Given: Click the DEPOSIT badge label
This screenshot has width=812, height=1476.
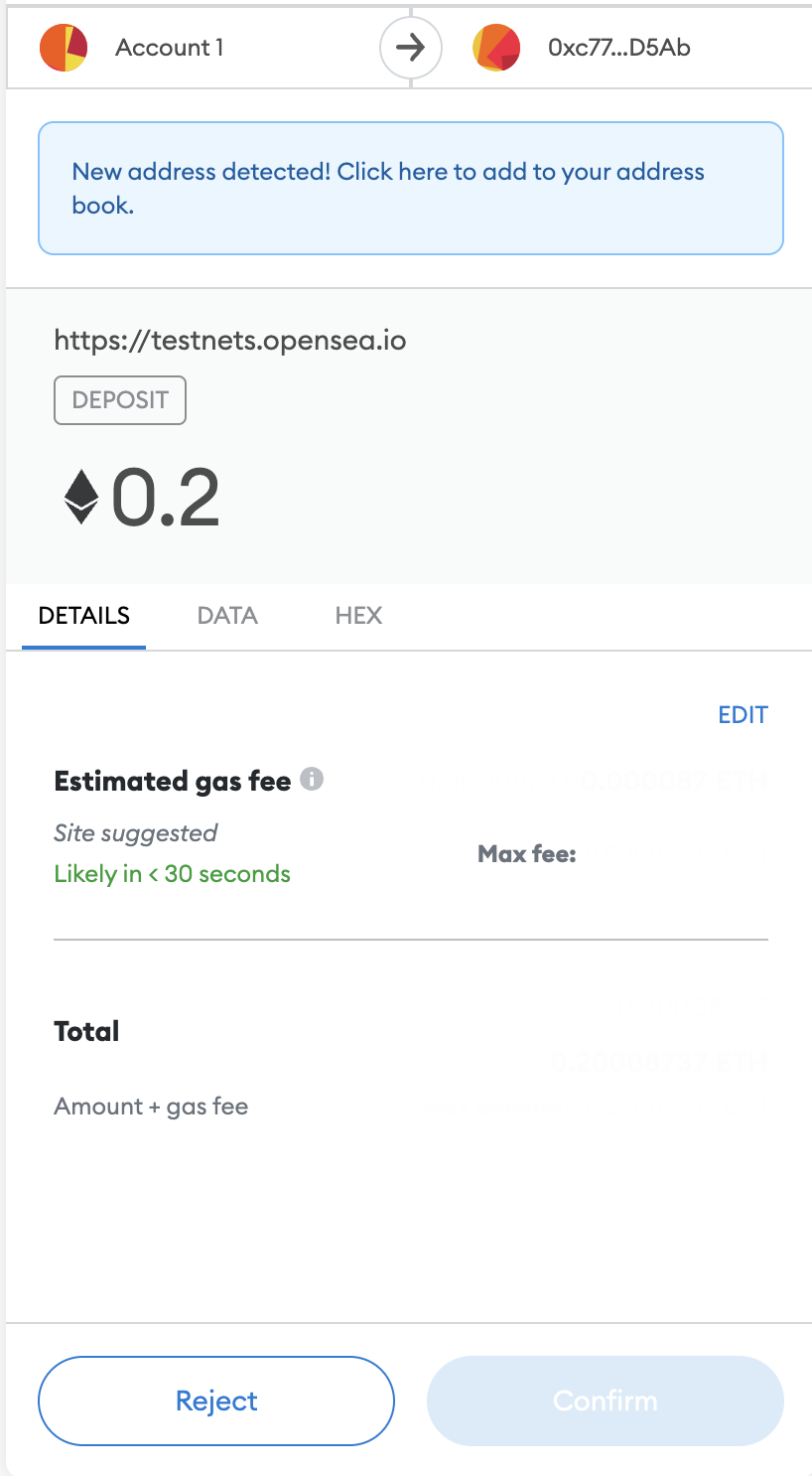Looking at the screenshot, I should tap(120, 400).
